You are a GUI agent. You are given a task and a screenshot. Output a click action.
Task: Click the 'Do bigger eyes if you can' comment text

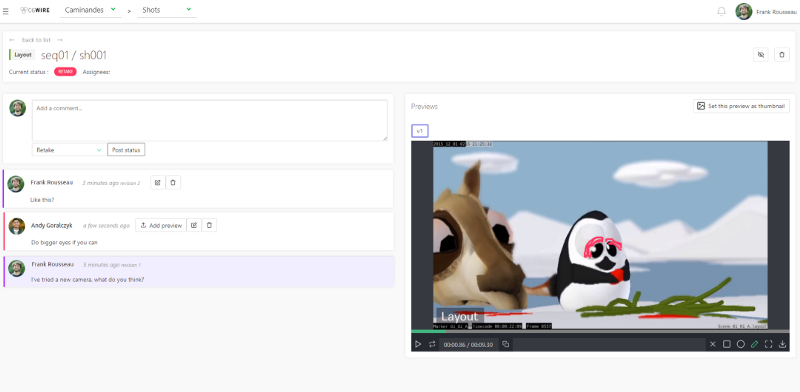(x=64, y=242)
